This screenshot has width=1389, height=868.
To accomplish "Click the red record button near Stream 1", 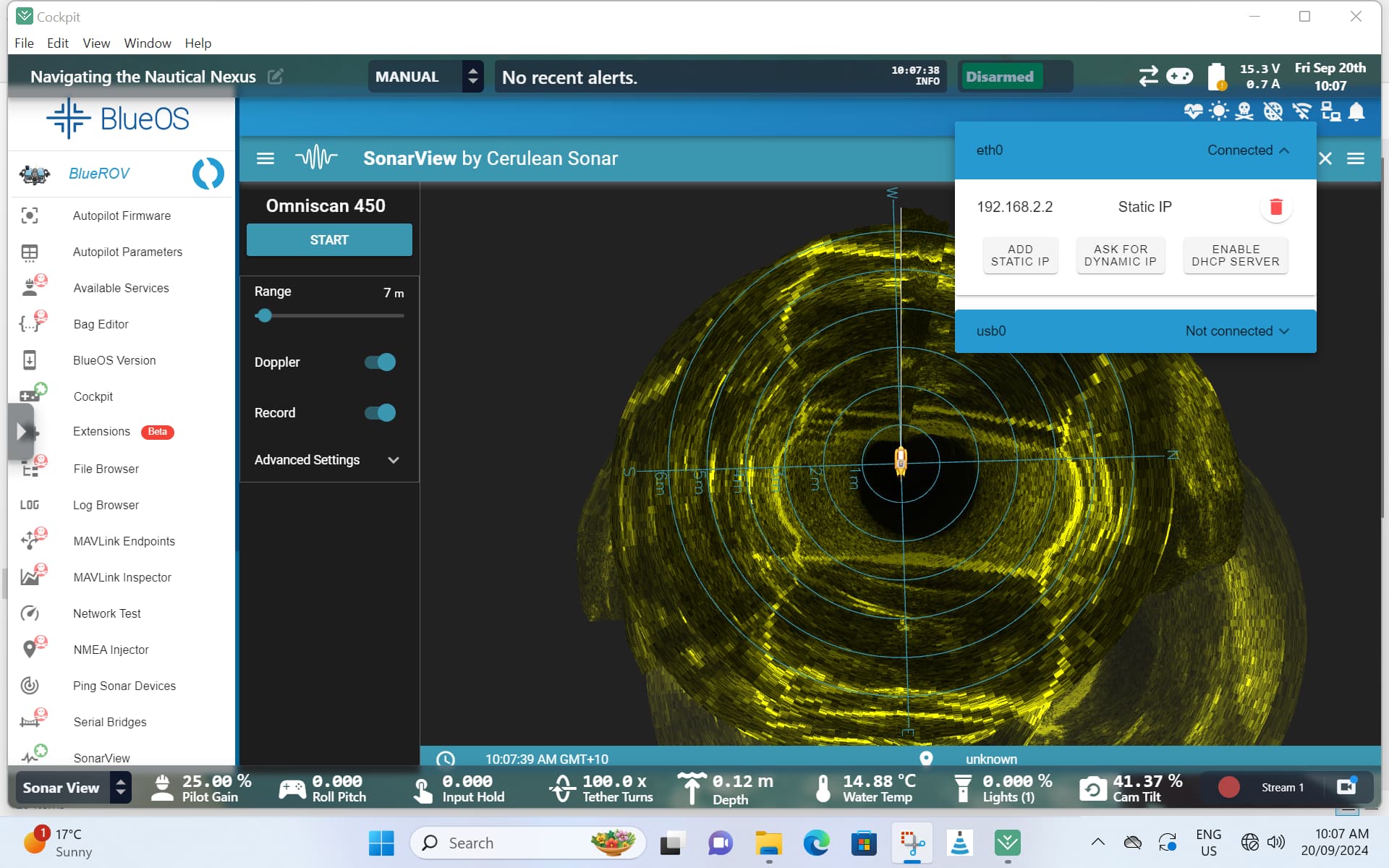I will click(x=1228, y=787).
